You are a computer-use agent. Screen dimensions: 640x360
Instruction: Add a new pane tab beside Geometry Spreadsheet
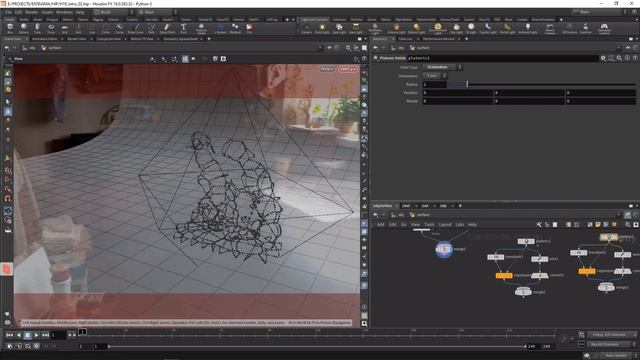point(209,39)
